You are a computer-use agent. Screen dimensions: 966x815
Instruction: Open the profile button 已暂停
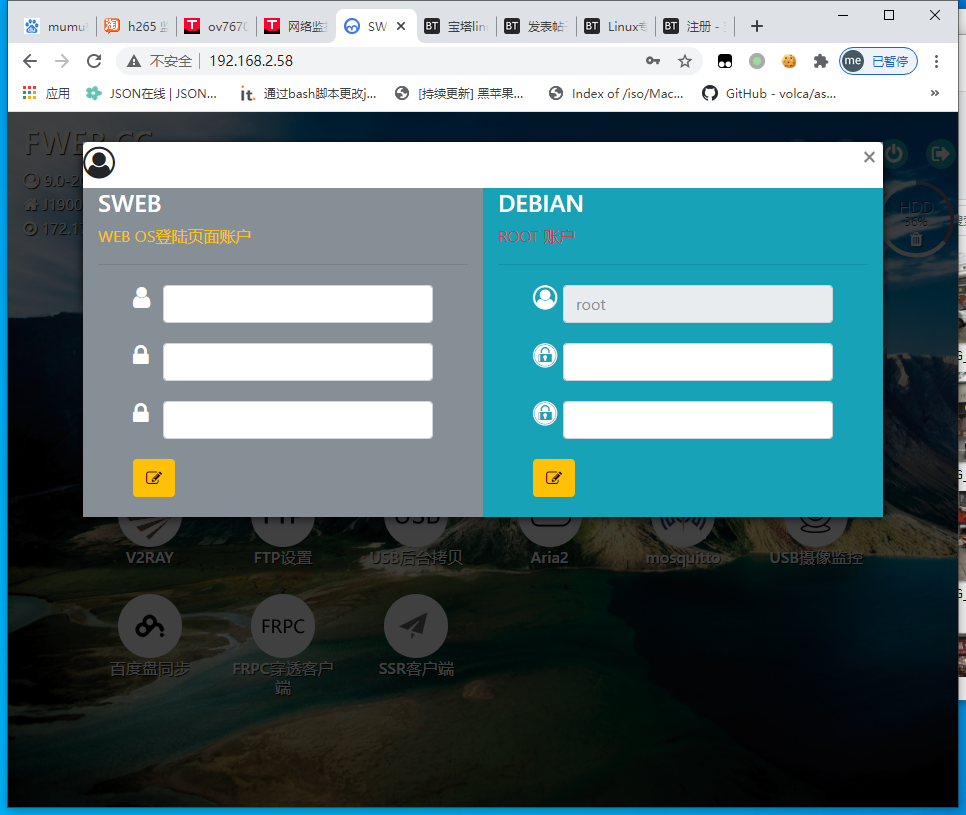[879, 61]
